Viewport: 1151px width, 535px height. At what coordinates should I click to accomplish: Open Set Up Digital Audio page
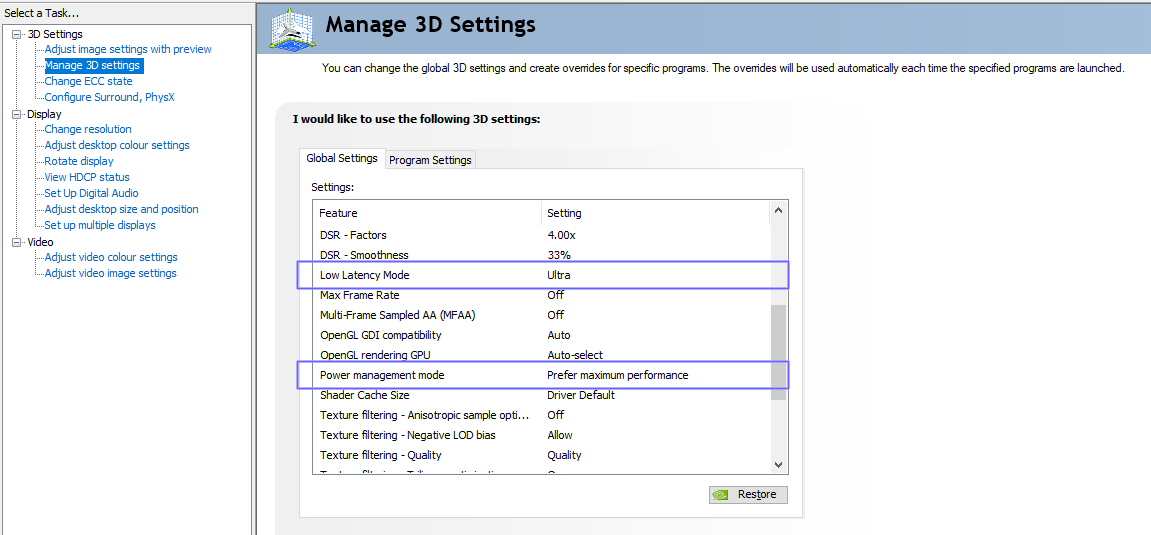(x=91, y=193)
